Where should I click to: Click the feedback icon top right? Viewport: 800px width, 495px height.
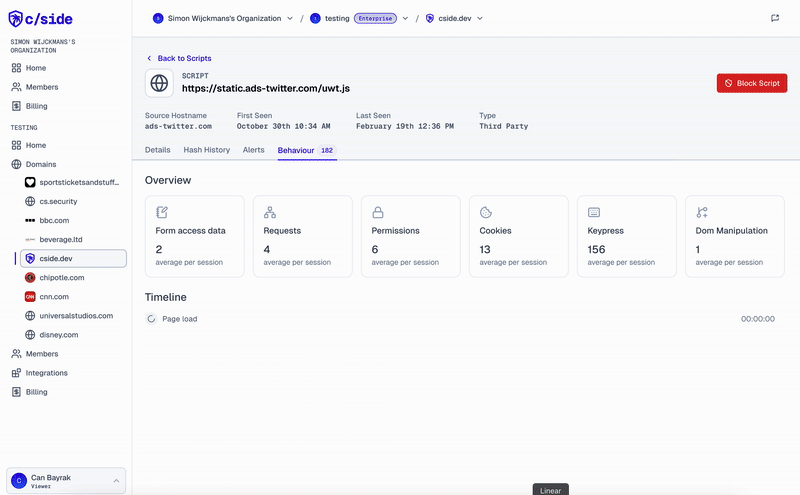pyautogui.click(x=775, y=18)
